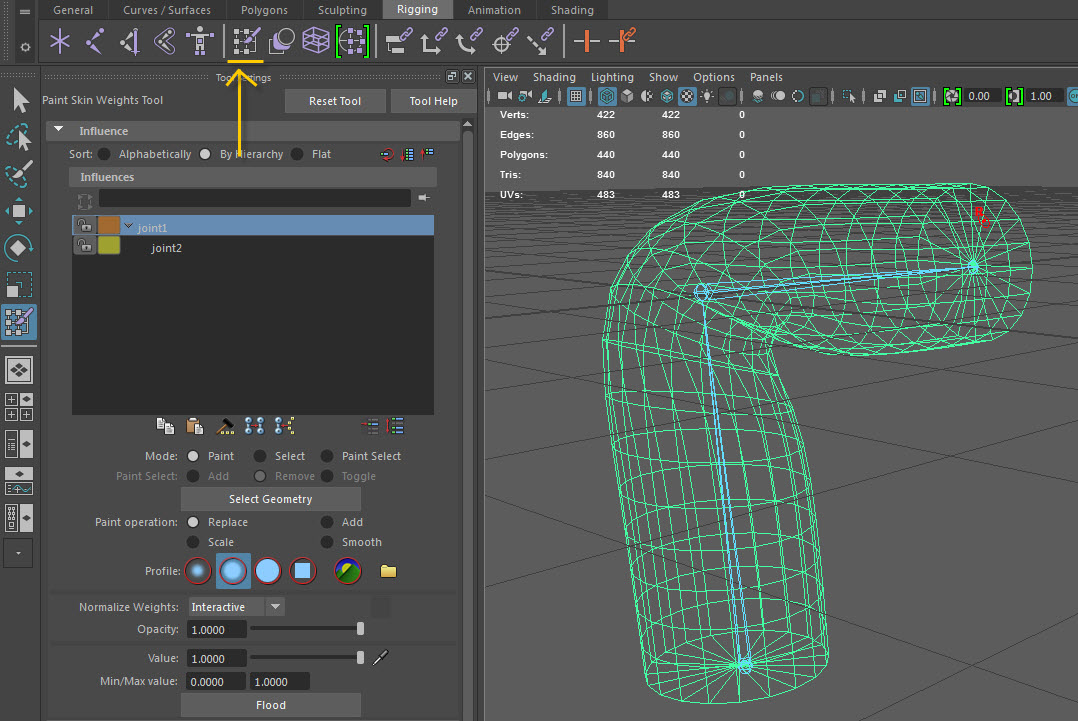1078x721 pixels.
Task: Open the Shading menu in the viewport panel
Action: (x=554, y=76)
